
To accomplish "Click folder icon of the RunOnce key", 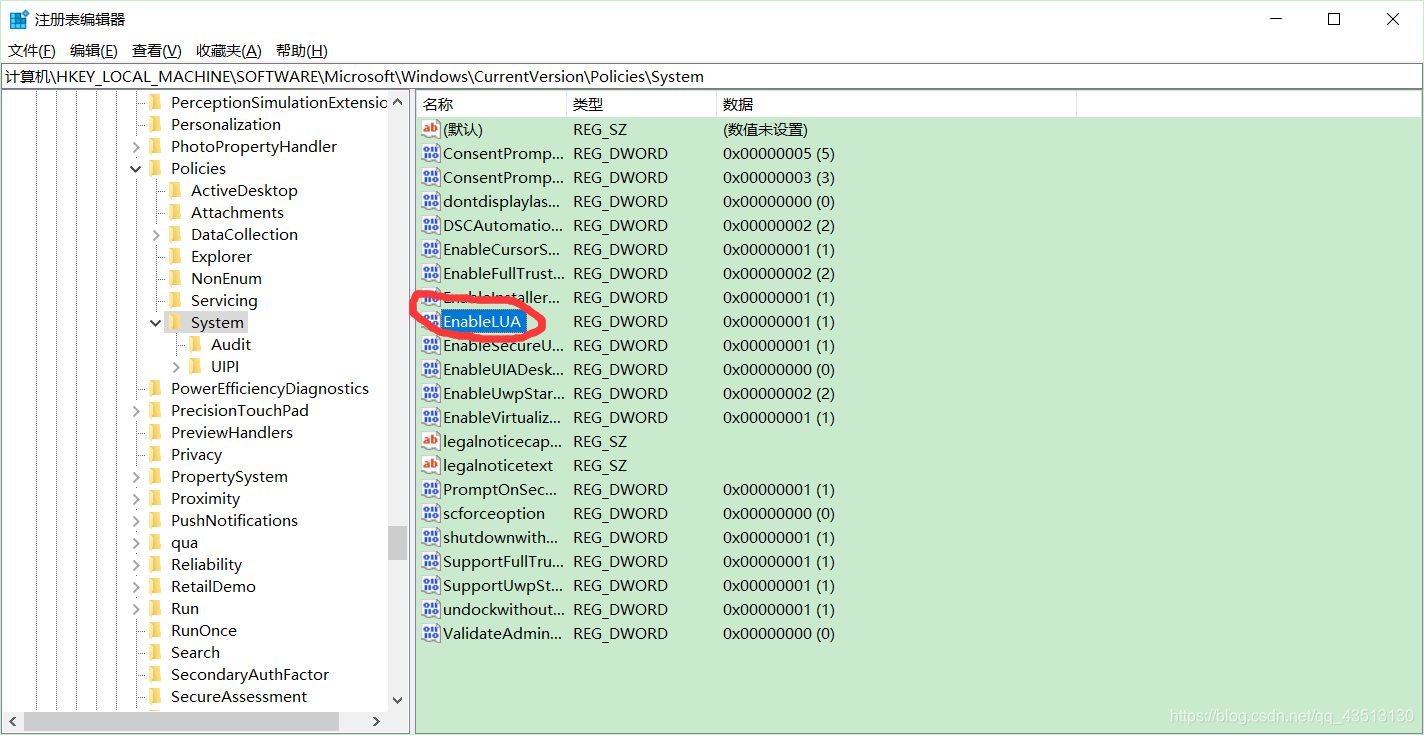I will (155, 630).
